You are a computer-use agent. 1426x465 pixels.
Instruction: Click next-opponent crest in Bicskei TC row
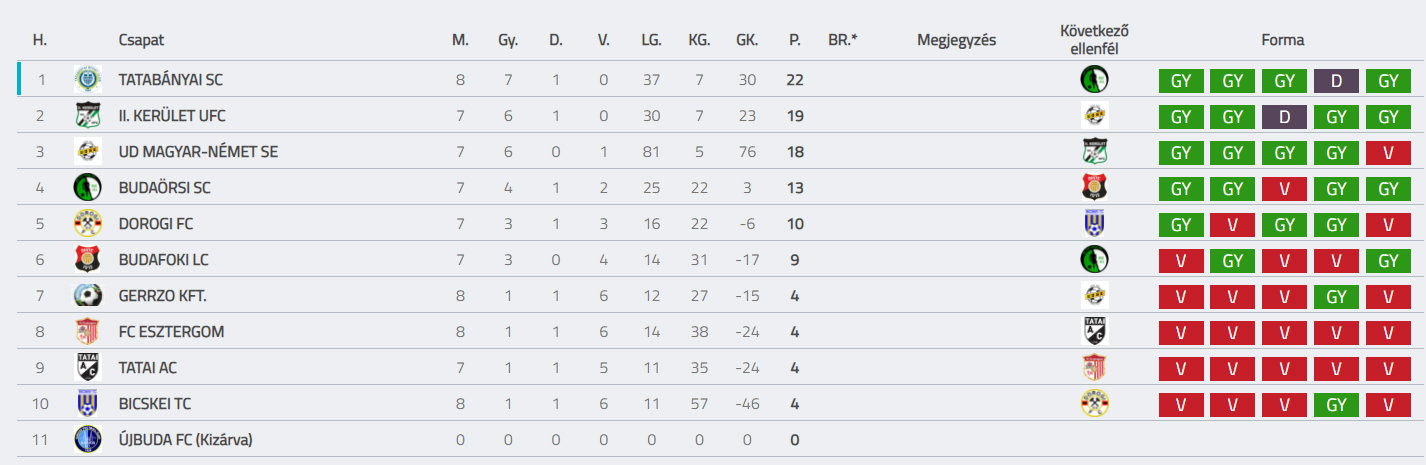pos(1095,404)
